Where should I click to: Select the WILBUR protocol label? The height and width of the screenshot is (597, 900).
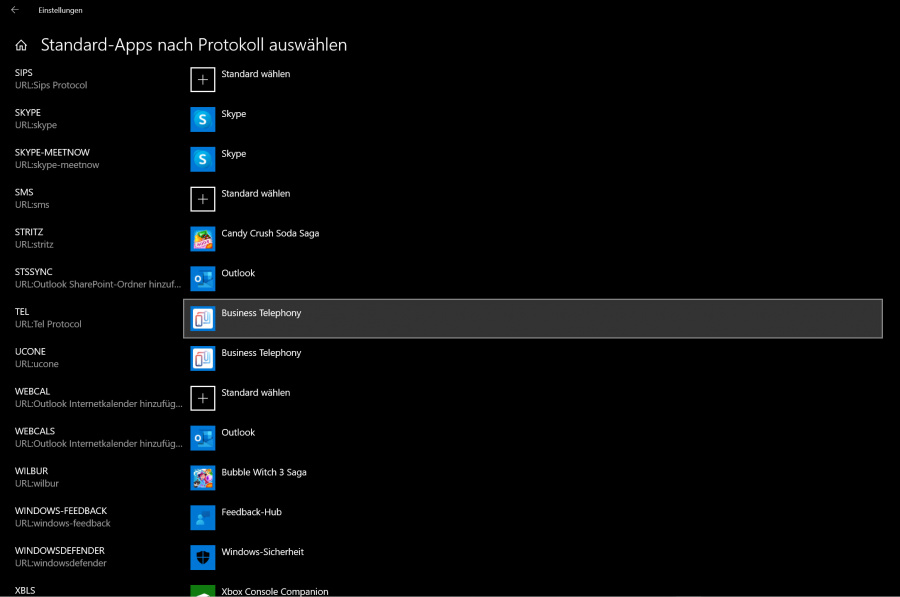pyautogui.click(x=32, y=471)
